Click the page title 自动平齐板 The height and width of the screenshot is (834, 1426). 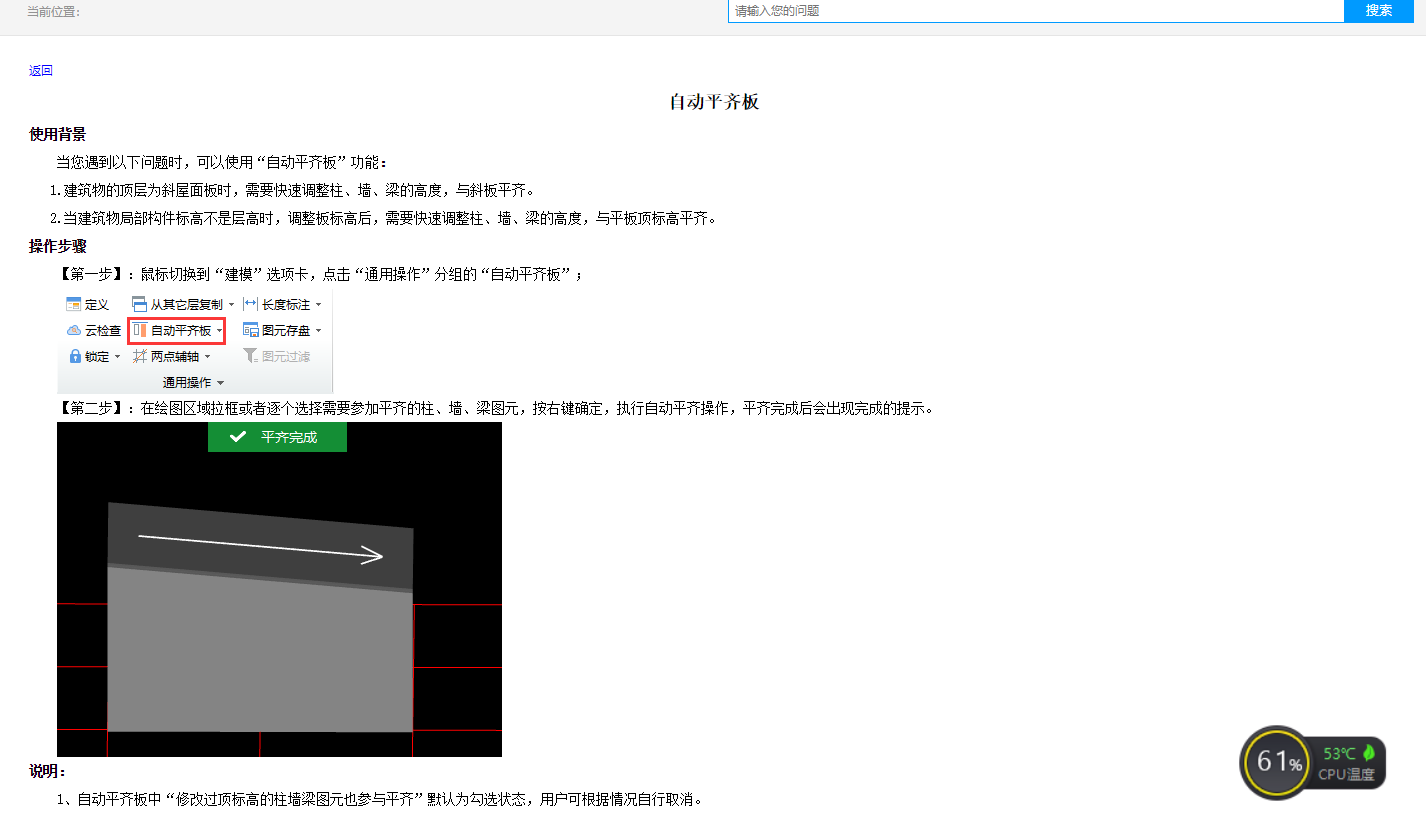714,102
